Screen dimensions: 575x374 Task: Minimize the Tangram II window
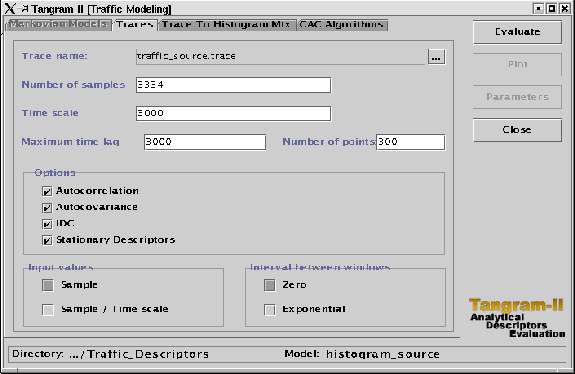click(x=538, y=8)
